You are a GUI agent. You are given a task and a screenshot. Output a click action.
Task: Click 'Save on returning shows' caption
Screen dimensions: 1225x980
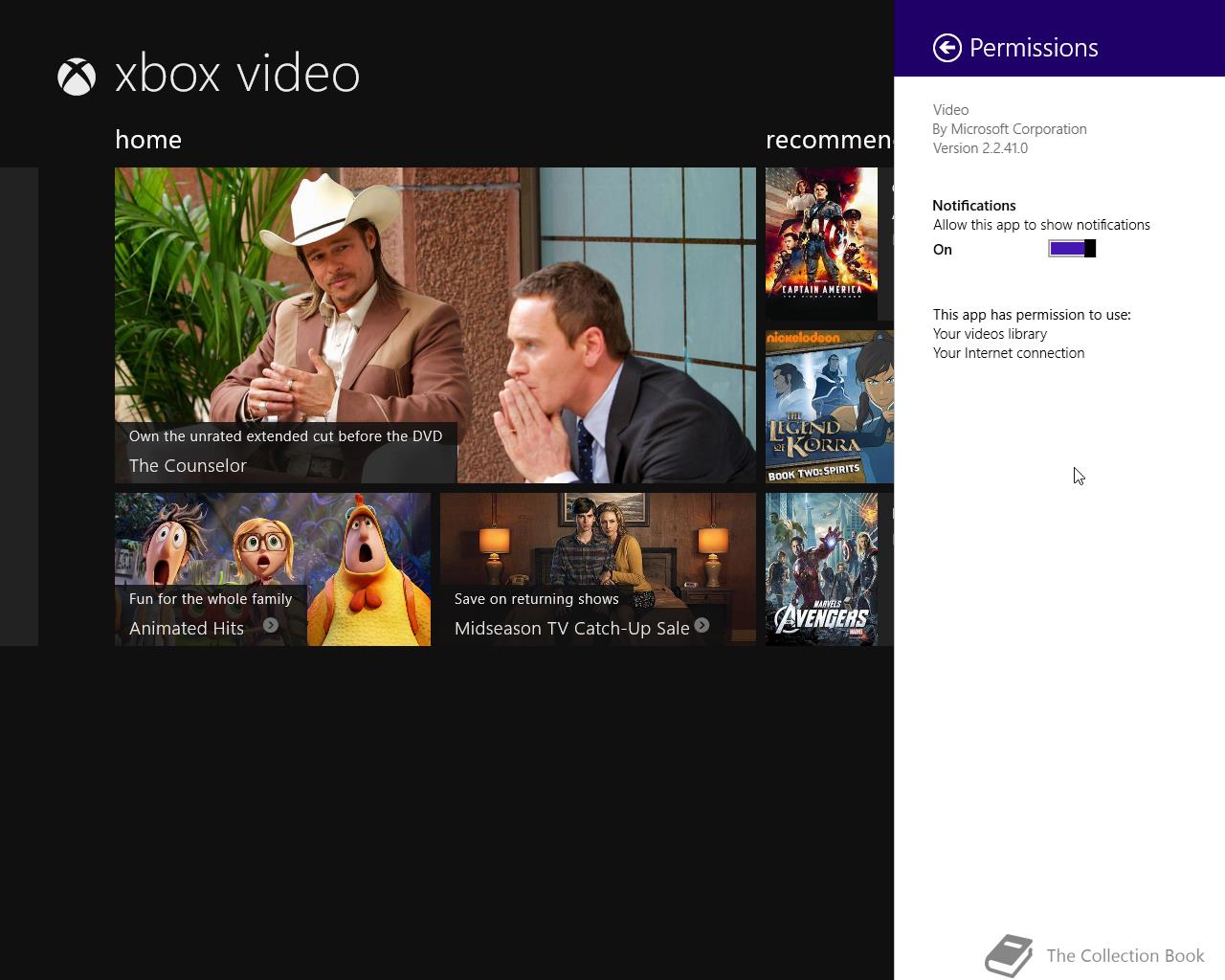point(536,599)
